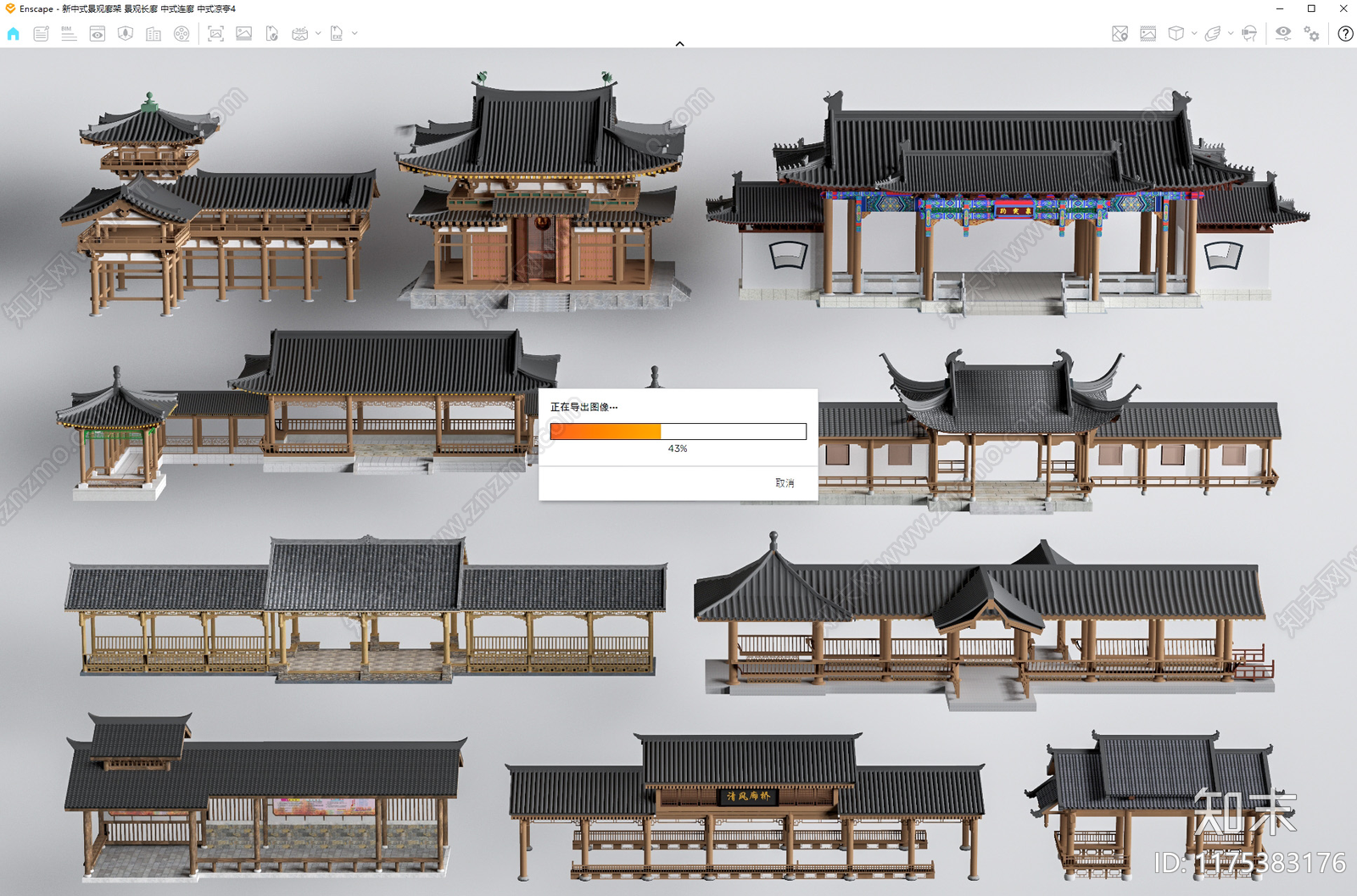Toggle the safe frame image icon
Image resolution: width=1357 pixels, height=896 pixels.
1148,34
